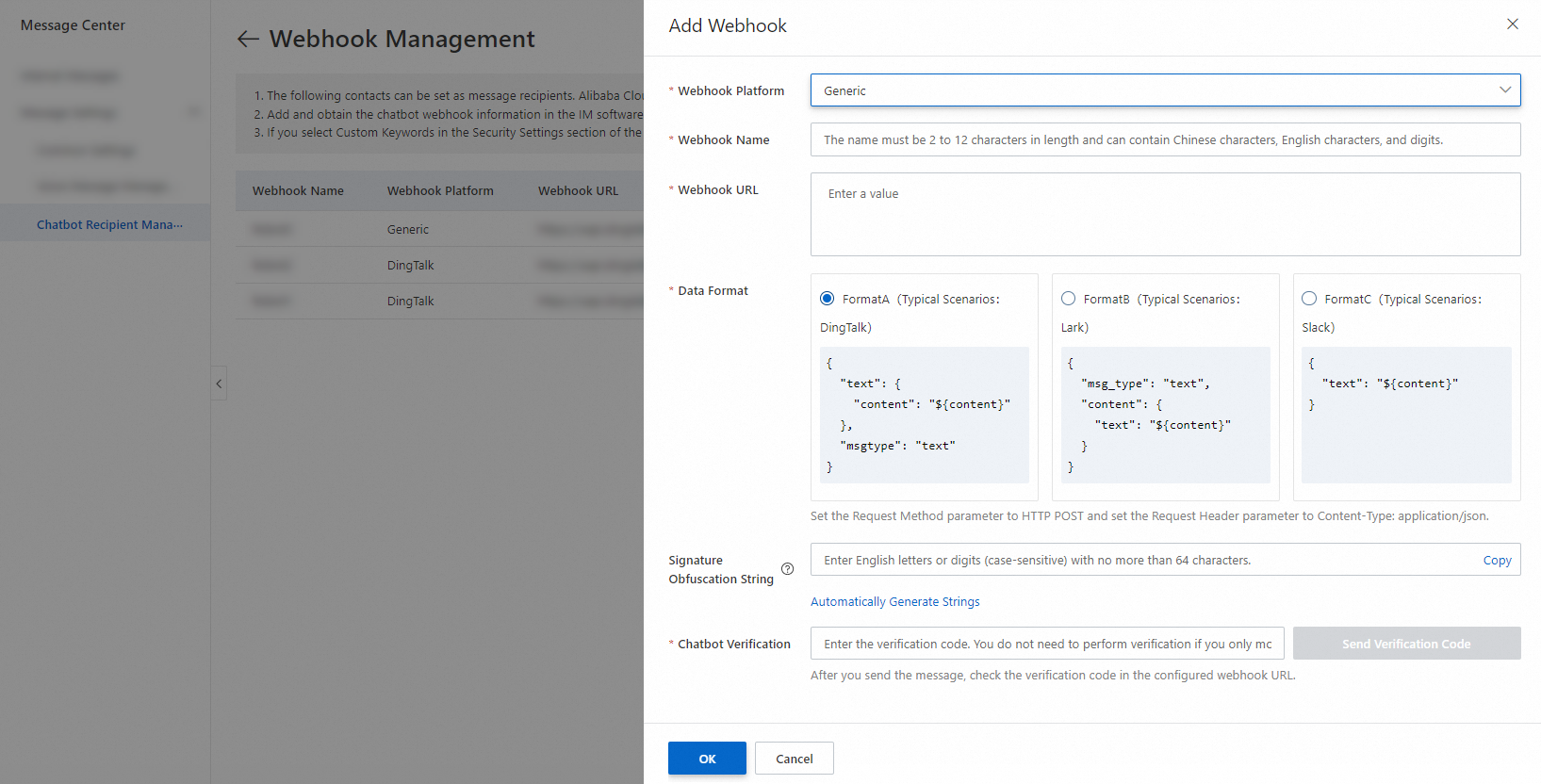The image size is (1541, 784).
Task: Confirm with the OK button
Action: (707, 759)
